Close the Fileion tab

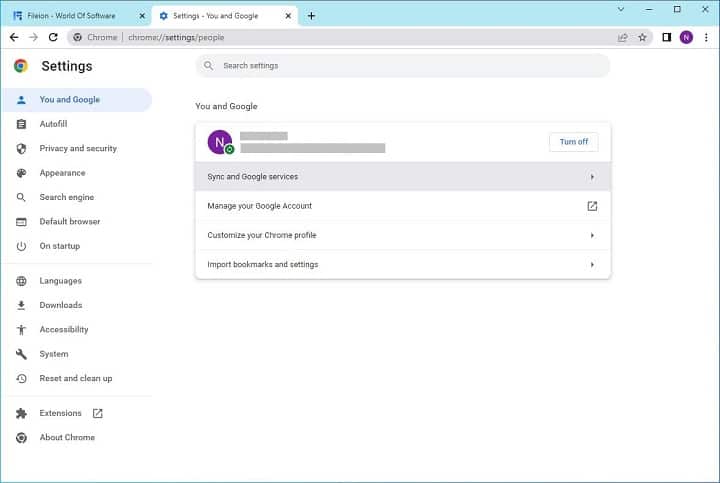[142, 16]
